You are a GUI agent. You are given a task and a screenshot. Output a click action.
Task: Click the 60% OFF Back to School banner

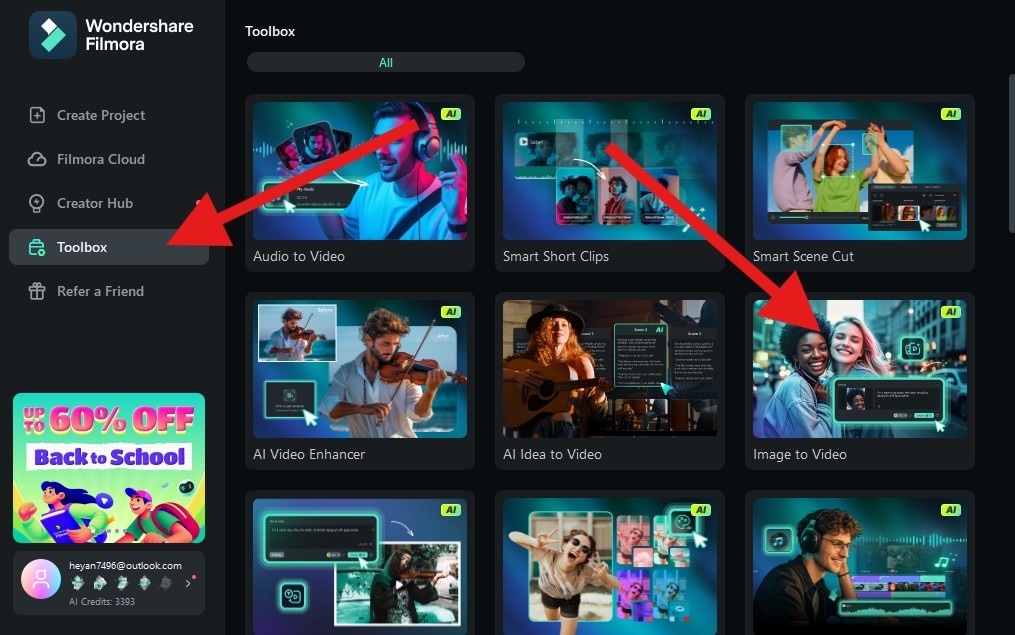[x=109, y=468]
